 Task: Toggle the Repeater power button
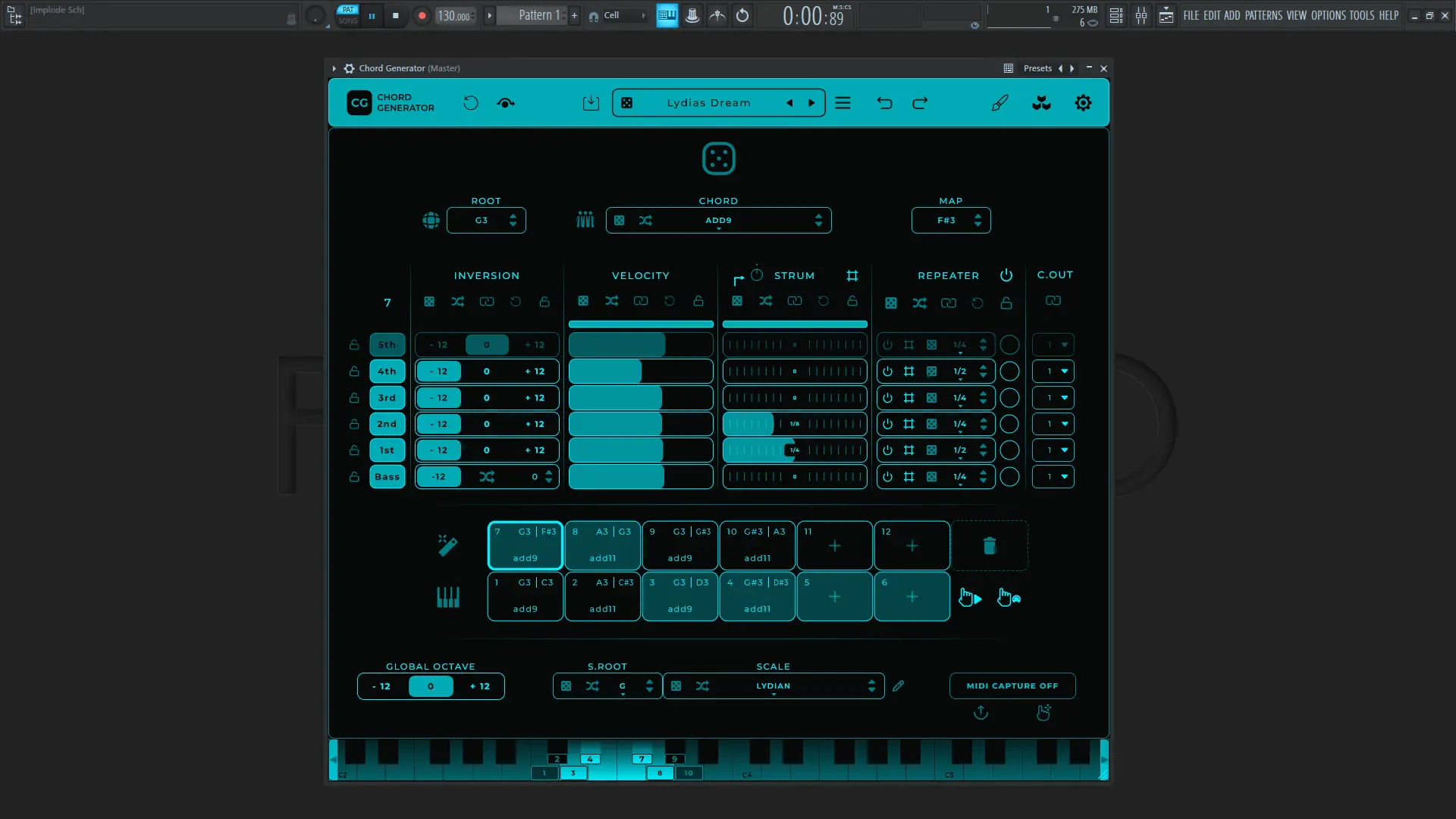(x=1006, y=275)
